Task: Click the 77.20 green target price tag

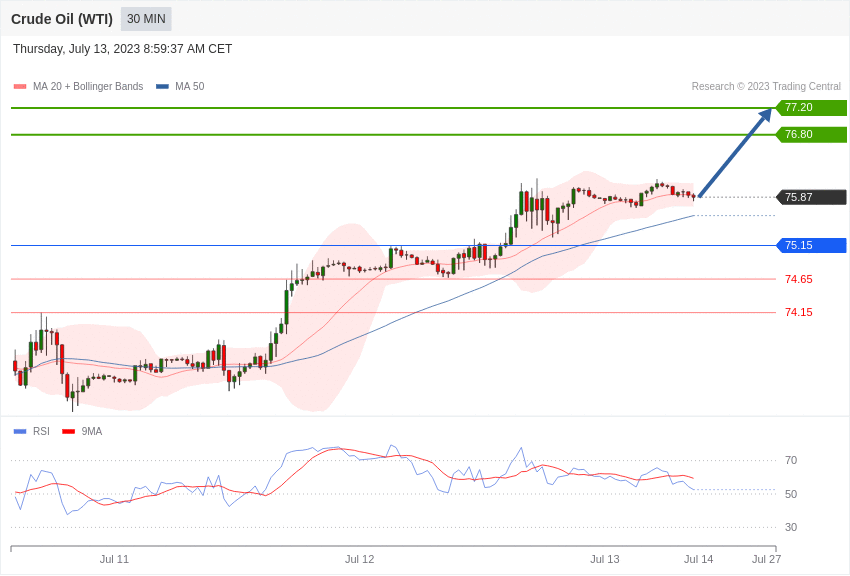Action: (x=812, y=107)
